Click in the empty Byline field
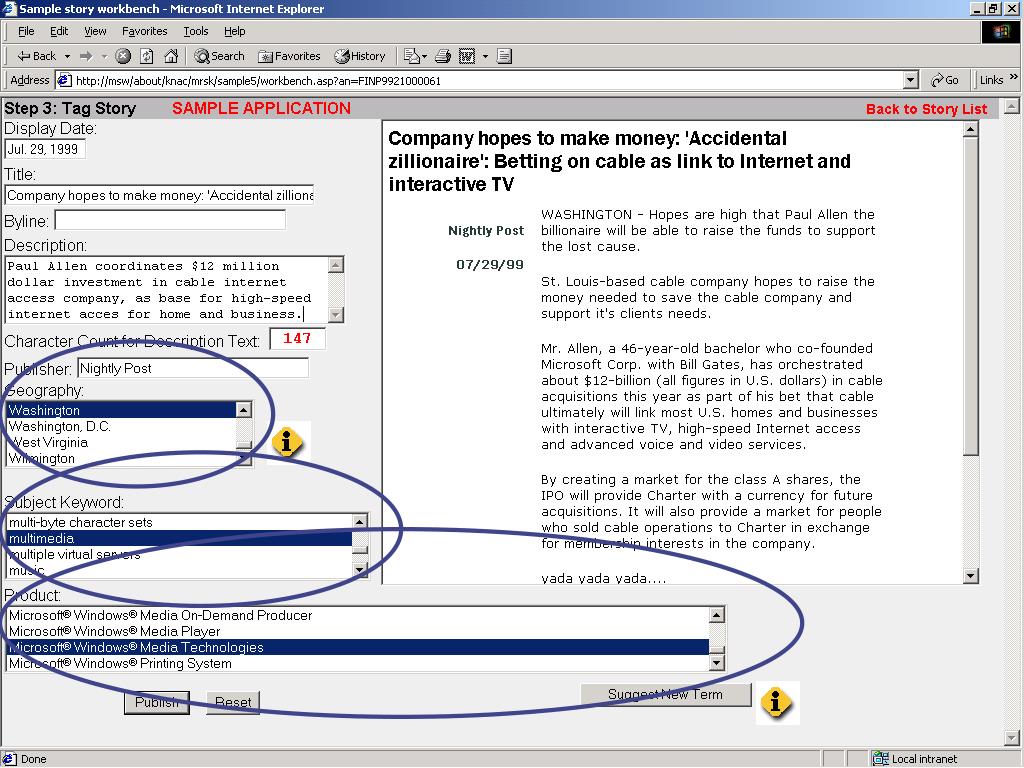Screen dimensions: 1024x768 point(170,220)
